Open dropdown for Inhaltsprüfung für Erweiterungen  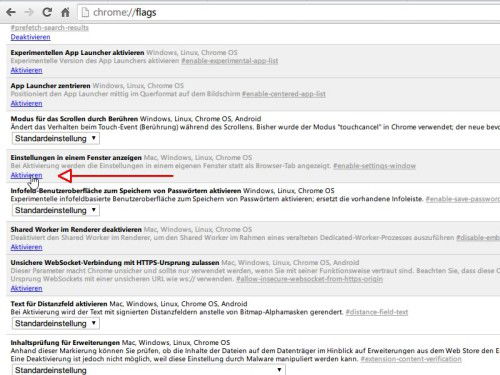pyautogui.click(x=149, y=370)
